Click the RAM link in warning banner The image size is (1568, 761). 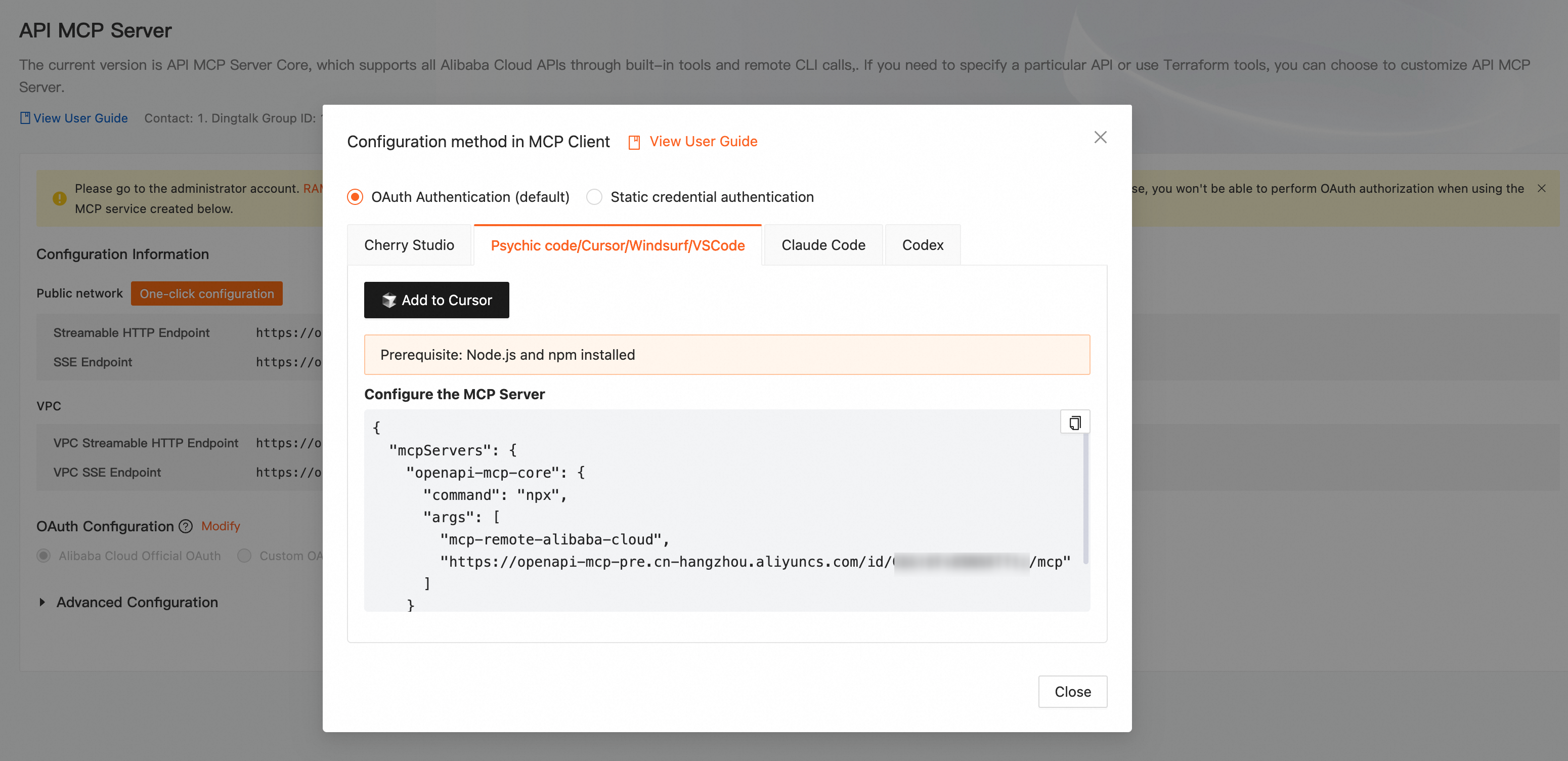pos(313,189)
